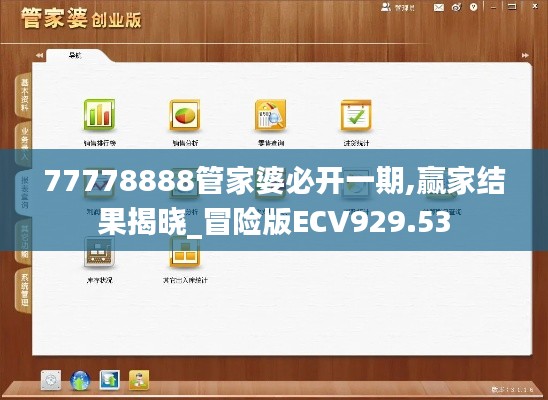Viewport: 548px width, 400px height.
Task: Click the right double-arrow tab scroller
Action: (525, 55)
